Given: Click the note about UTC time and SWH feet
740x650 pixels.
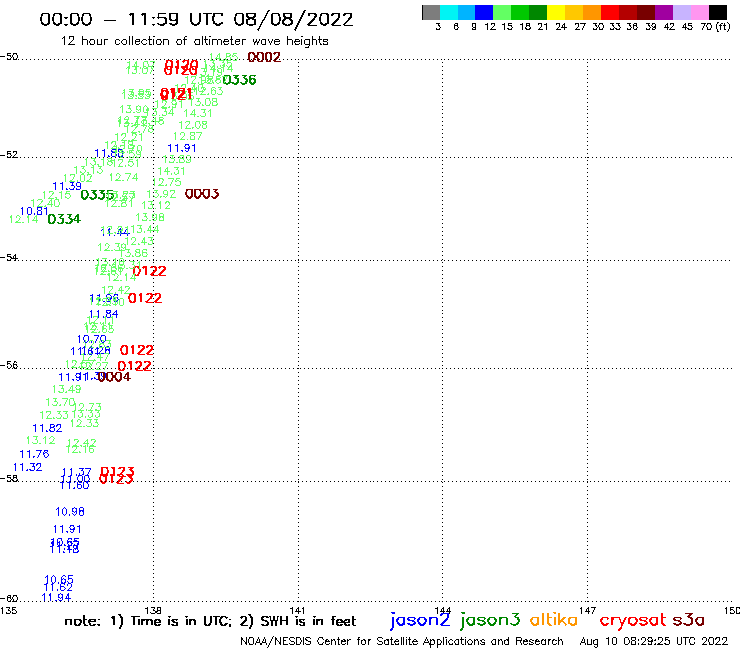Looking at the screenshot, I should [x=210, y=621].
